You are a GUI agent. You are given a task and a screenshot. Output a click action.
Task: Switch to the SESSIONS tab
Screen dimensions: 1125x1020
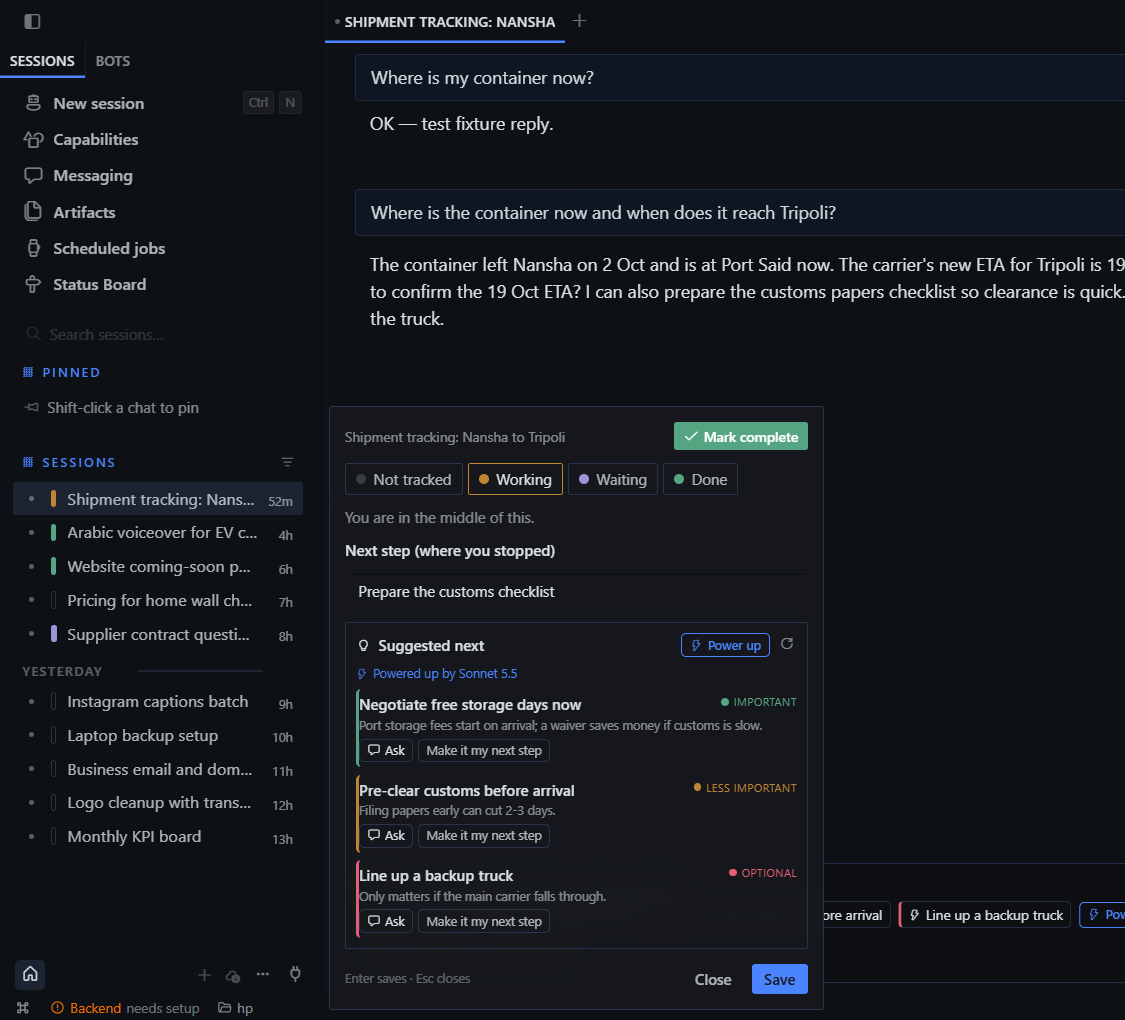[42, 61]
